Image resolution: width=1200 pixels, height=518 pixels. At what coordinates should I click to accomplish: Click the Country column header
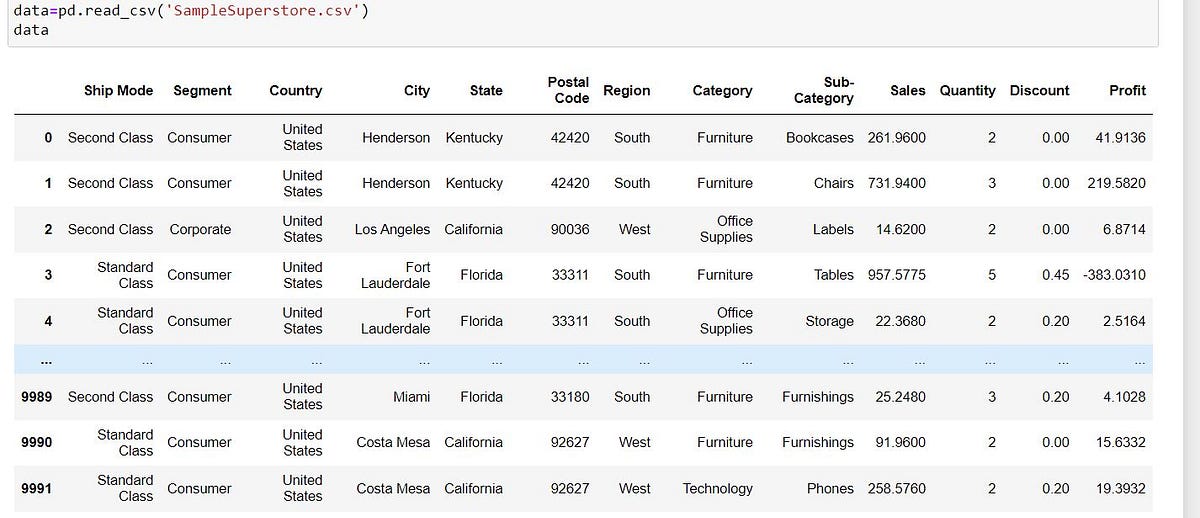pos(296,90)
